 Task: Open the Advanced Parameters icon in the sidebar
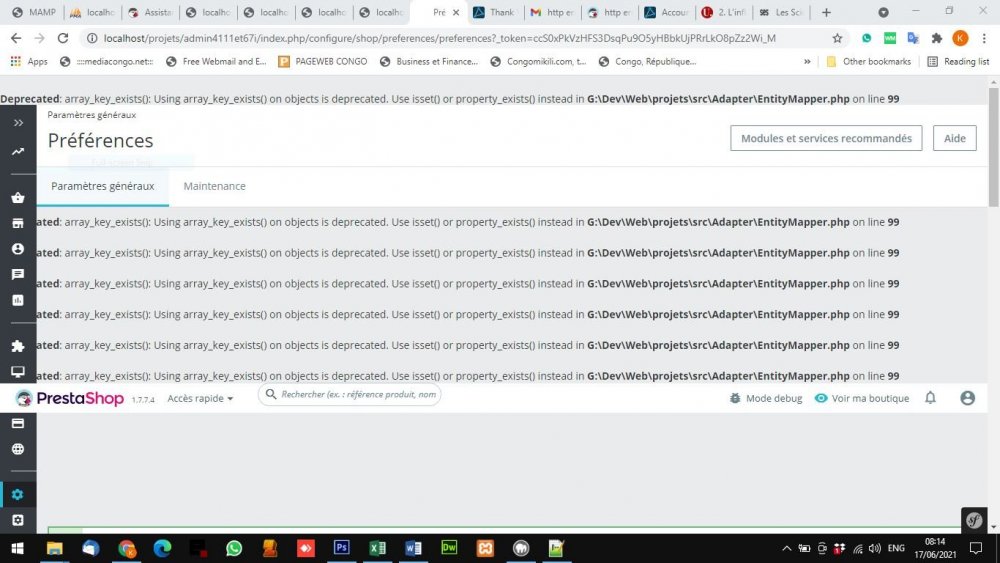tap(18, 520)
